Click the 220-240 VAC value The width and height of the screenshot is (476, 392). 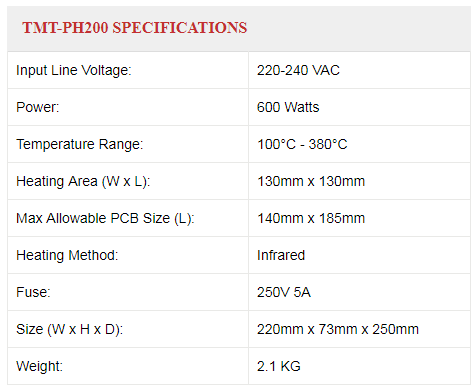click(x=298, y=70)
